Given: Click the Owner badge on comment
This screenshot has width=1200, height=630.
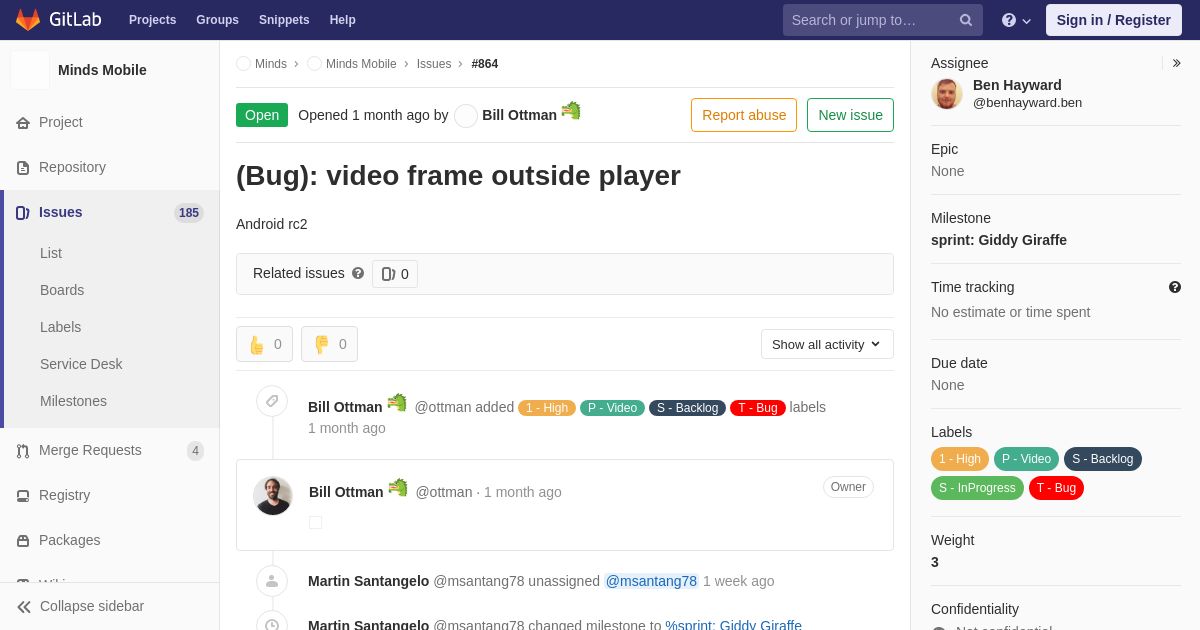Looking at the screenshot, I should 848,487.
